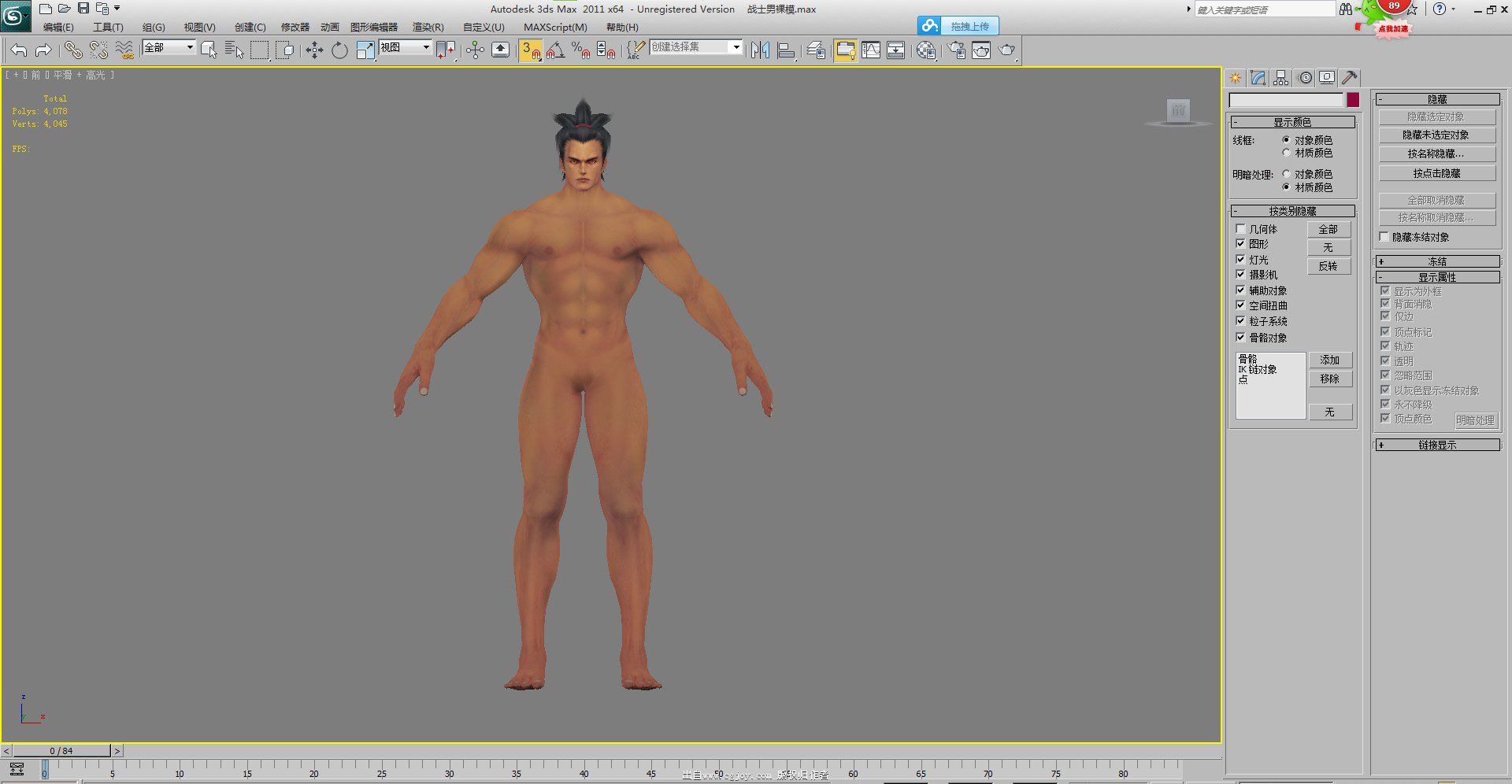Click the object color swatch

point(1353,100)
